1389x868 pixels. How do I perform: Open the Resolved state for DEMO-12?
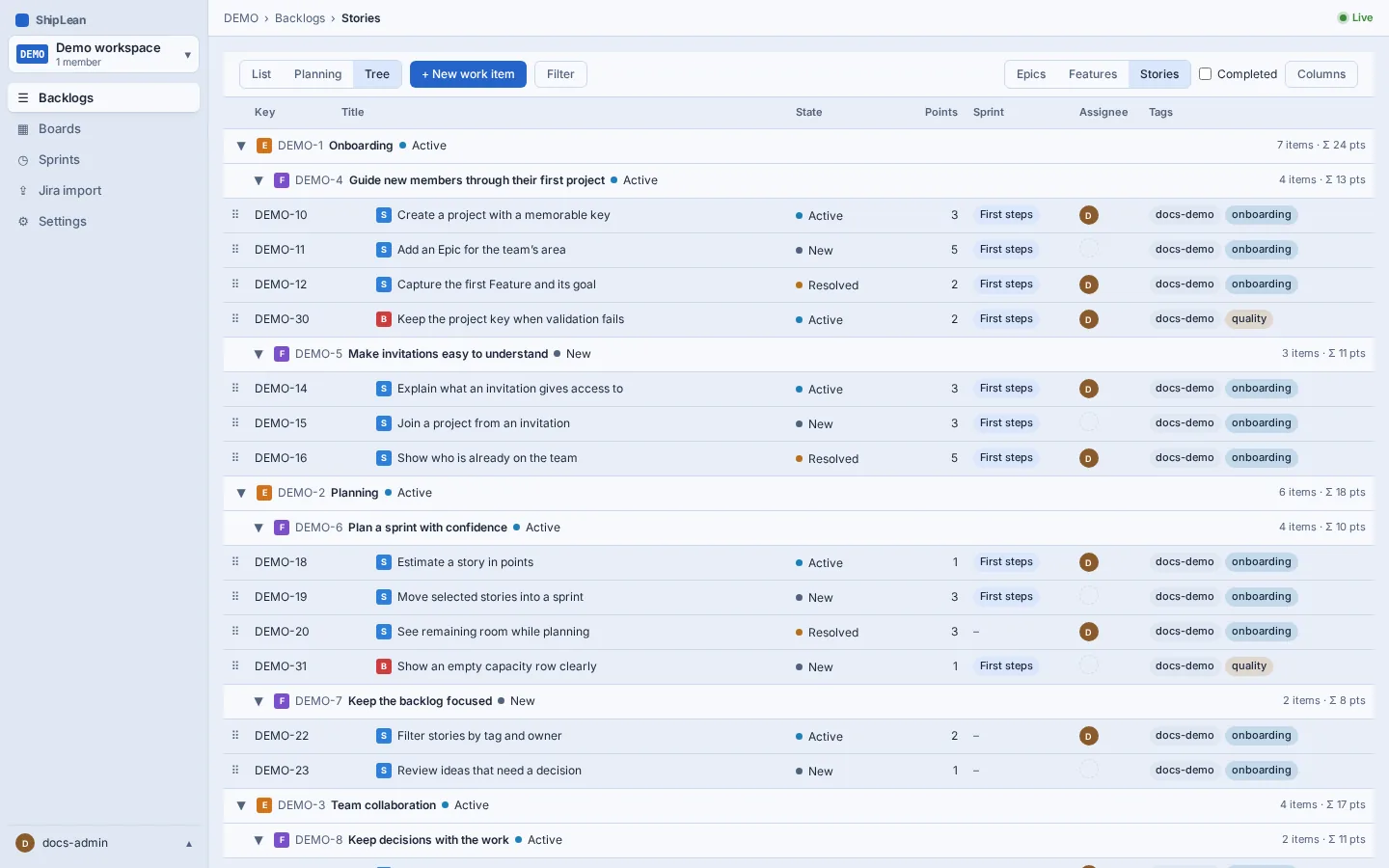point(828,285)
